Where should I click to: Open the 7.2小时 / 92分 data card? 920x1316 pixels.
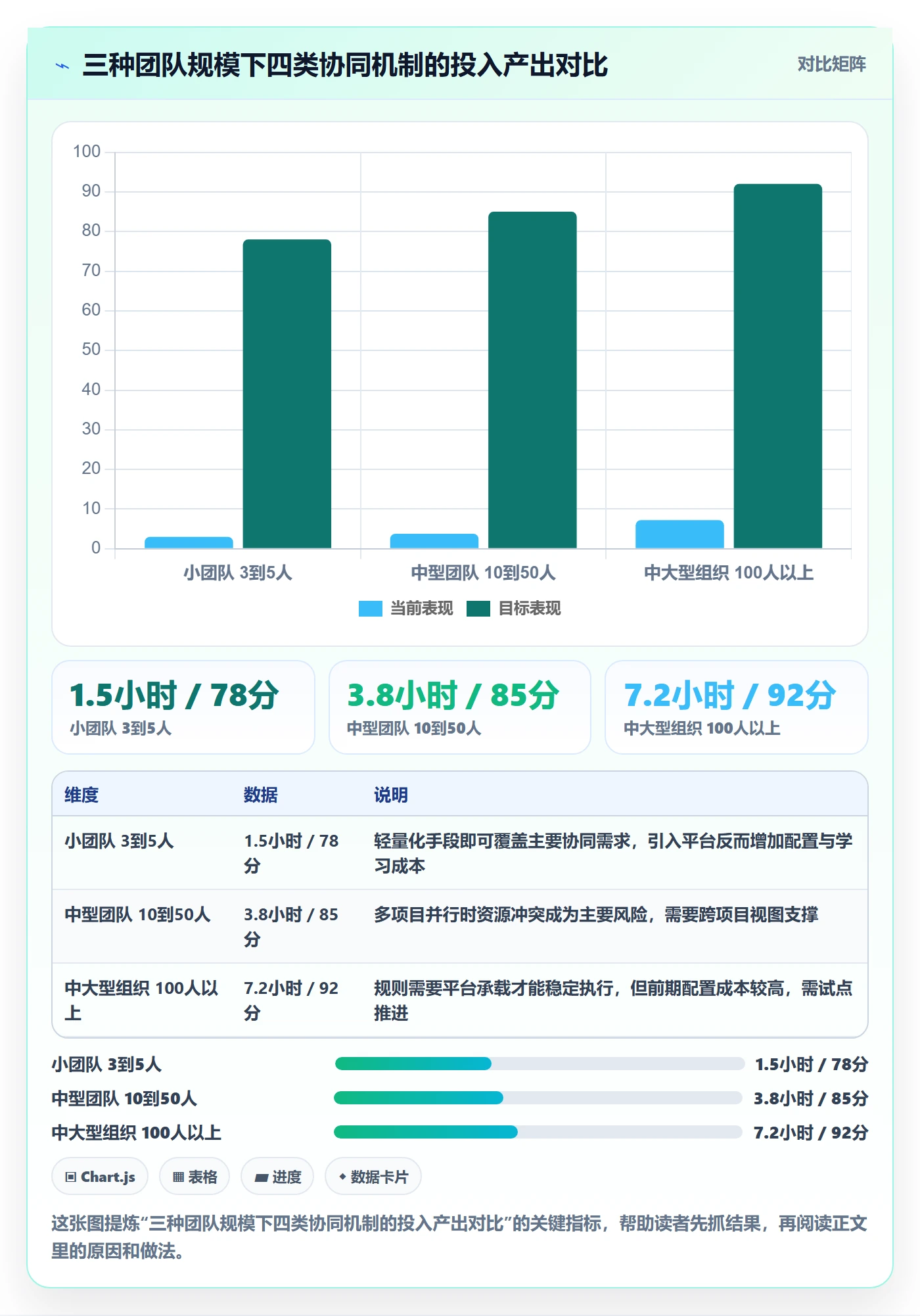(x=737, y=707)
